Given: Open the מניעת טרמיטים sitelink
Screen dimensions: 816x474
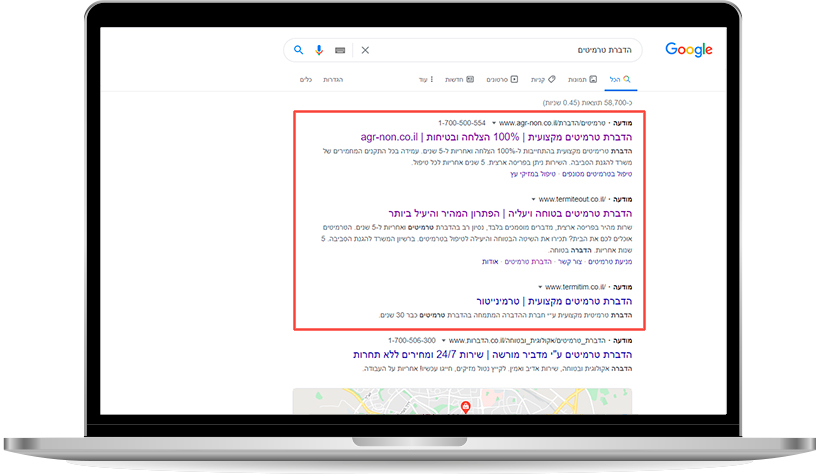Looking at the screenshot, I should click(610, 262).
